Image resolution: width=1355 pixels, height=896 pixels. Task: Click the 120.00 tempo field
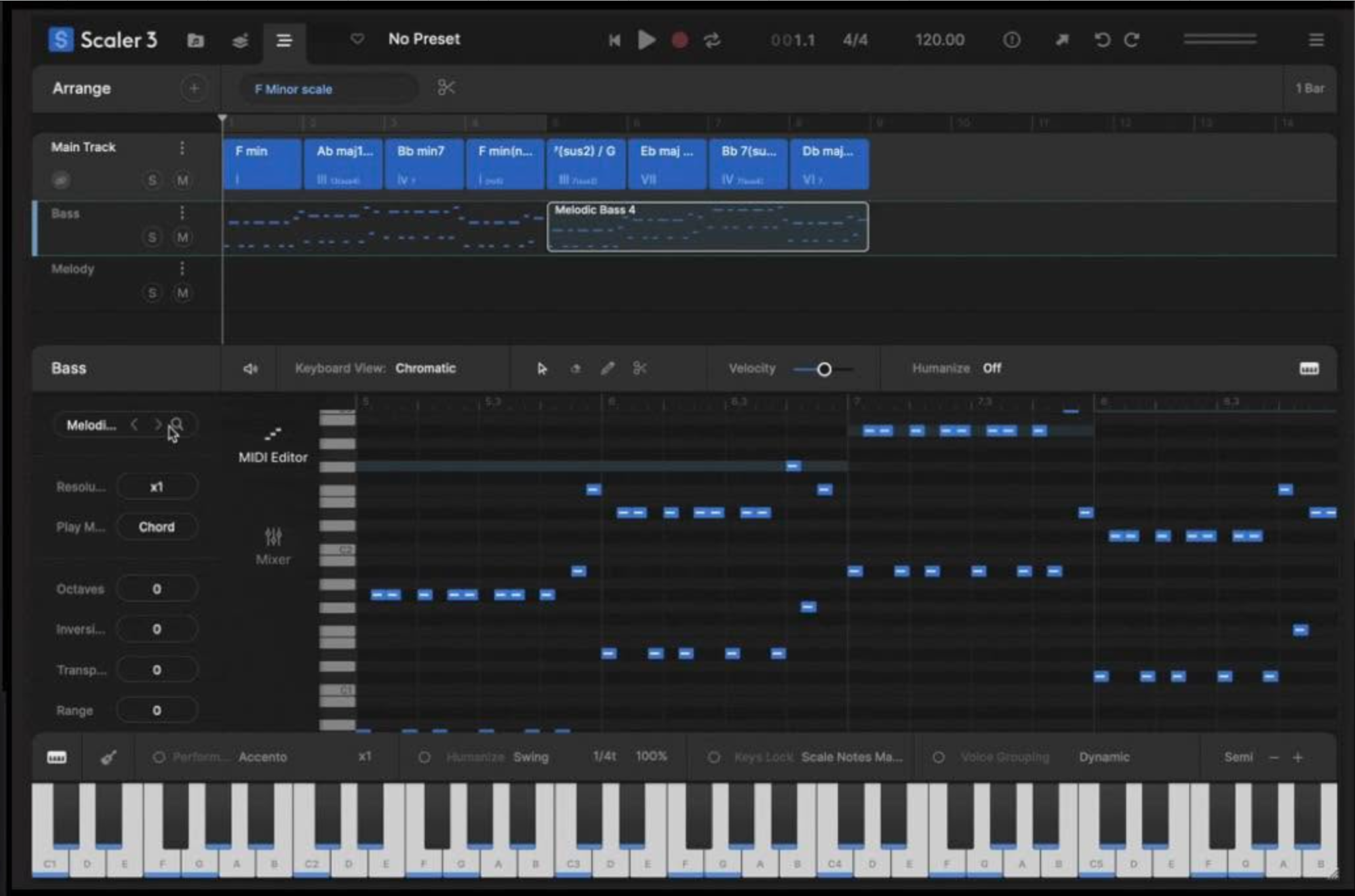point(939,41)
